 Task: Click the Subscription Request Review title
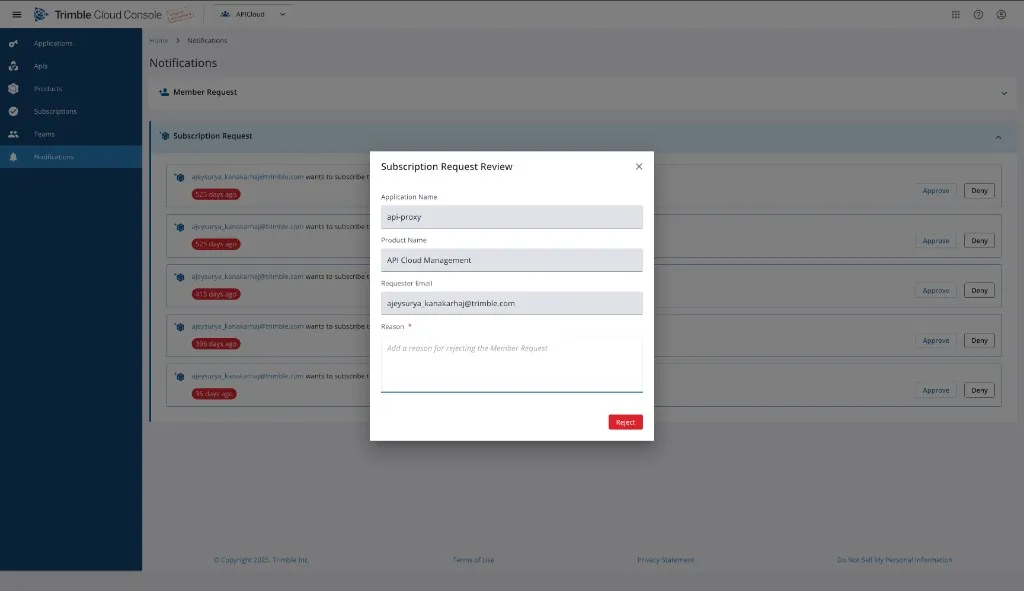(447, 167)
